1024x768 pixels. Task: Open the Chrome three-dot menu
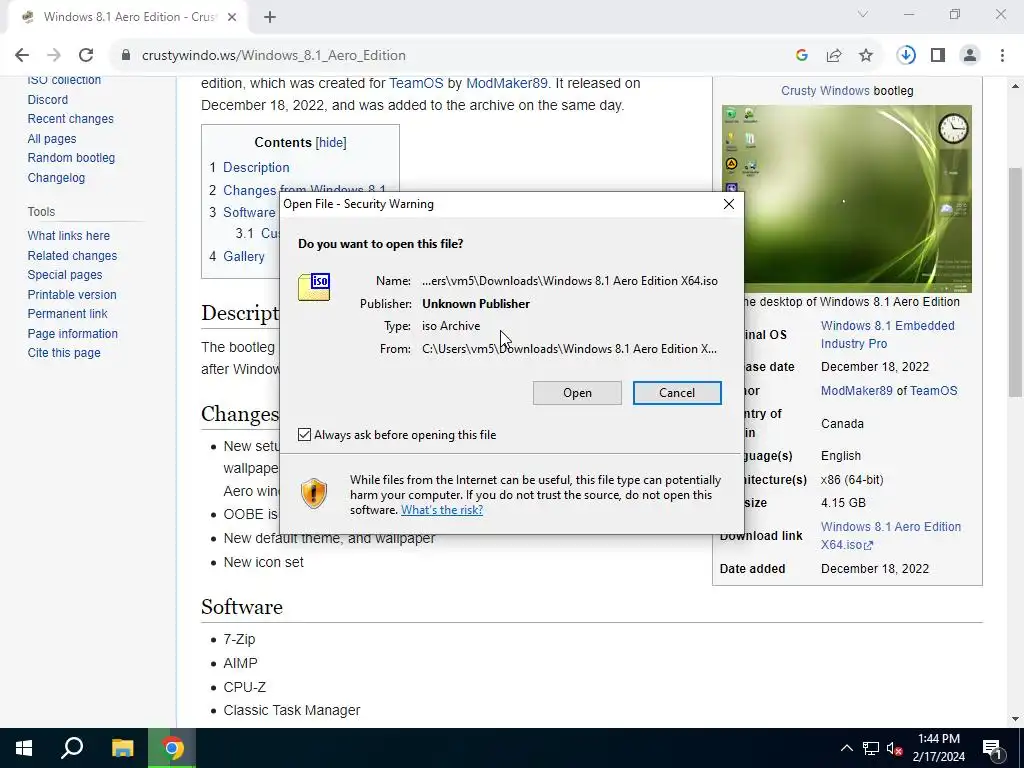1002,56
